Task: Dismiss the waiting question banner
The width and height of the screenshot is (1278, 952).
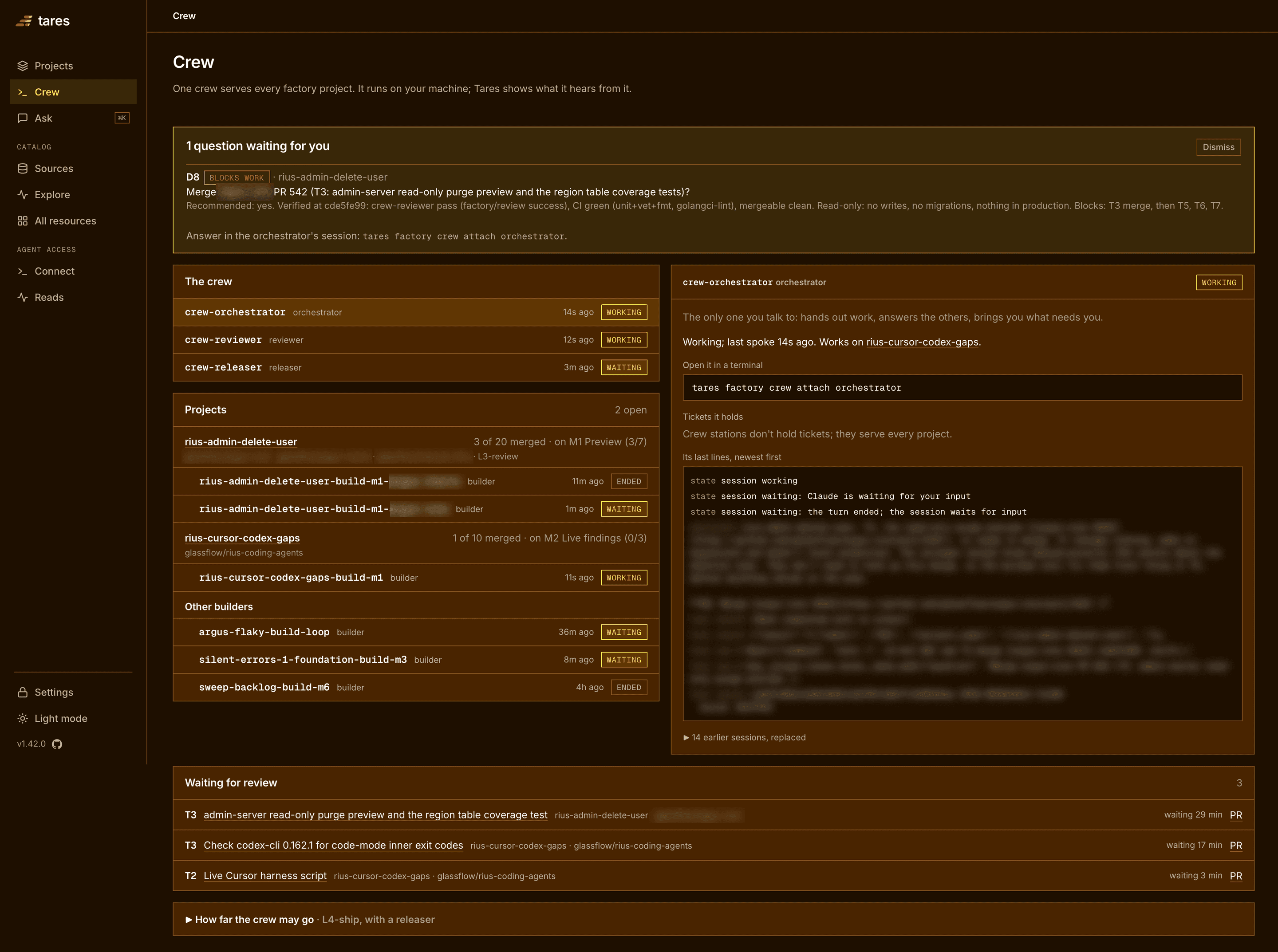Action: [1218, 147]
